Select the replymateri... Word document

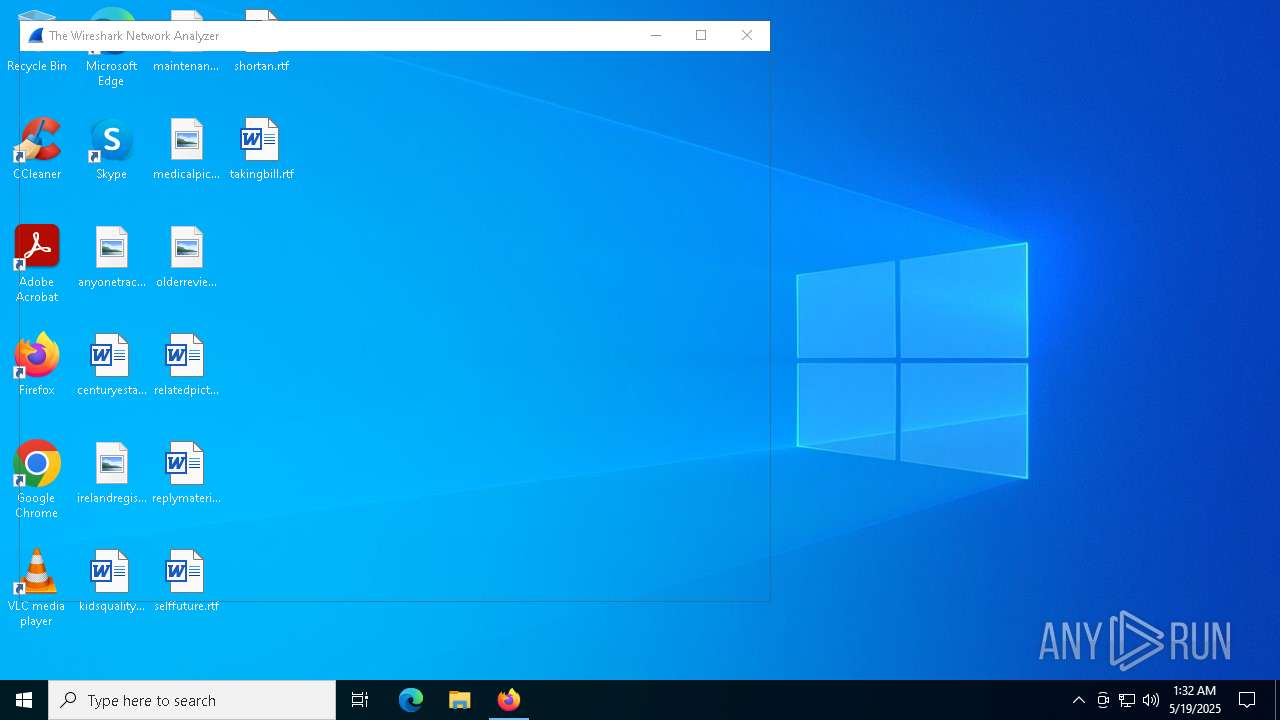[186, 473]
